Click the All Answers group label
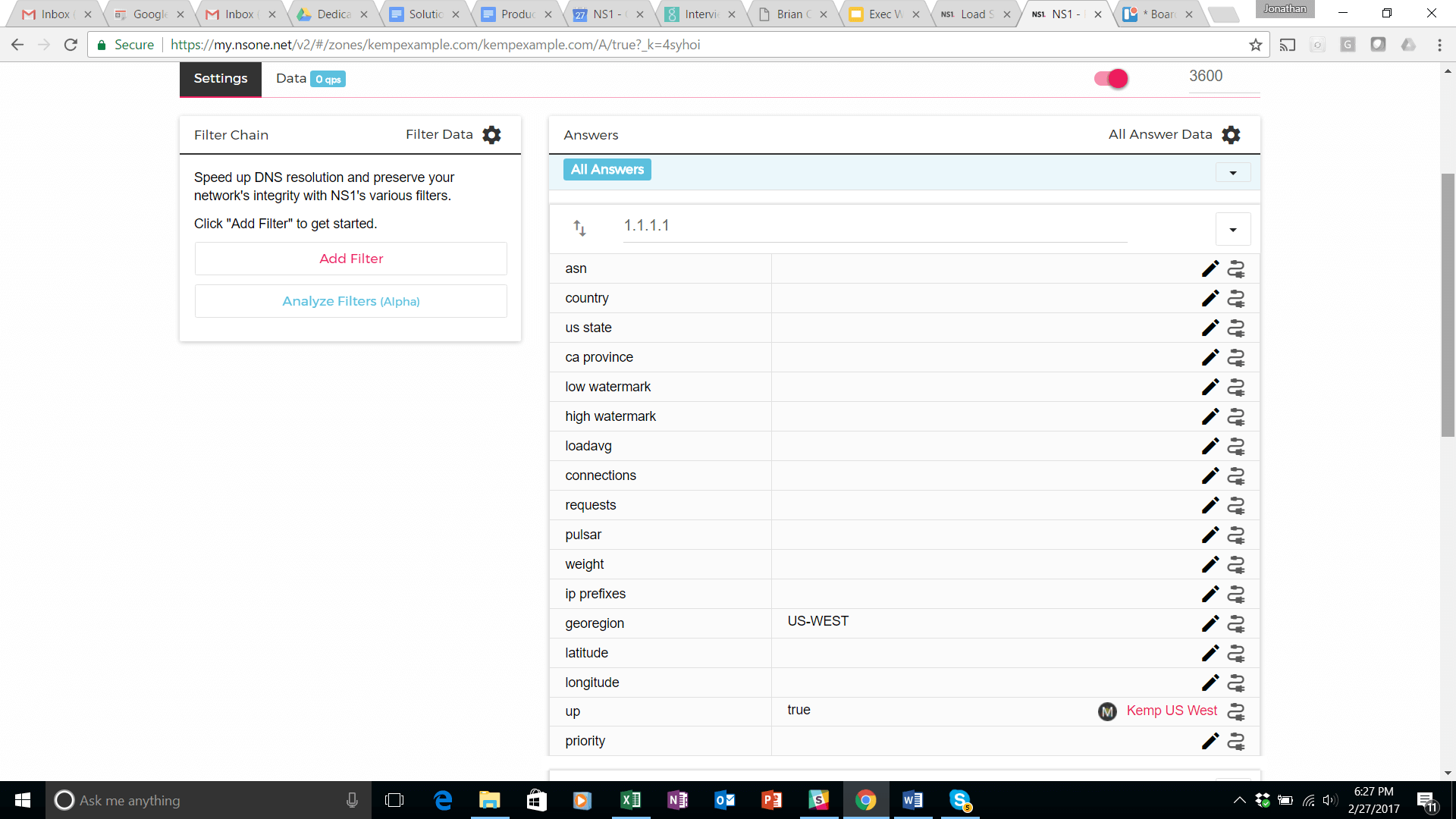Image resolution: width=1456 pixels, height=819 pixels. (x=607, y=170)
